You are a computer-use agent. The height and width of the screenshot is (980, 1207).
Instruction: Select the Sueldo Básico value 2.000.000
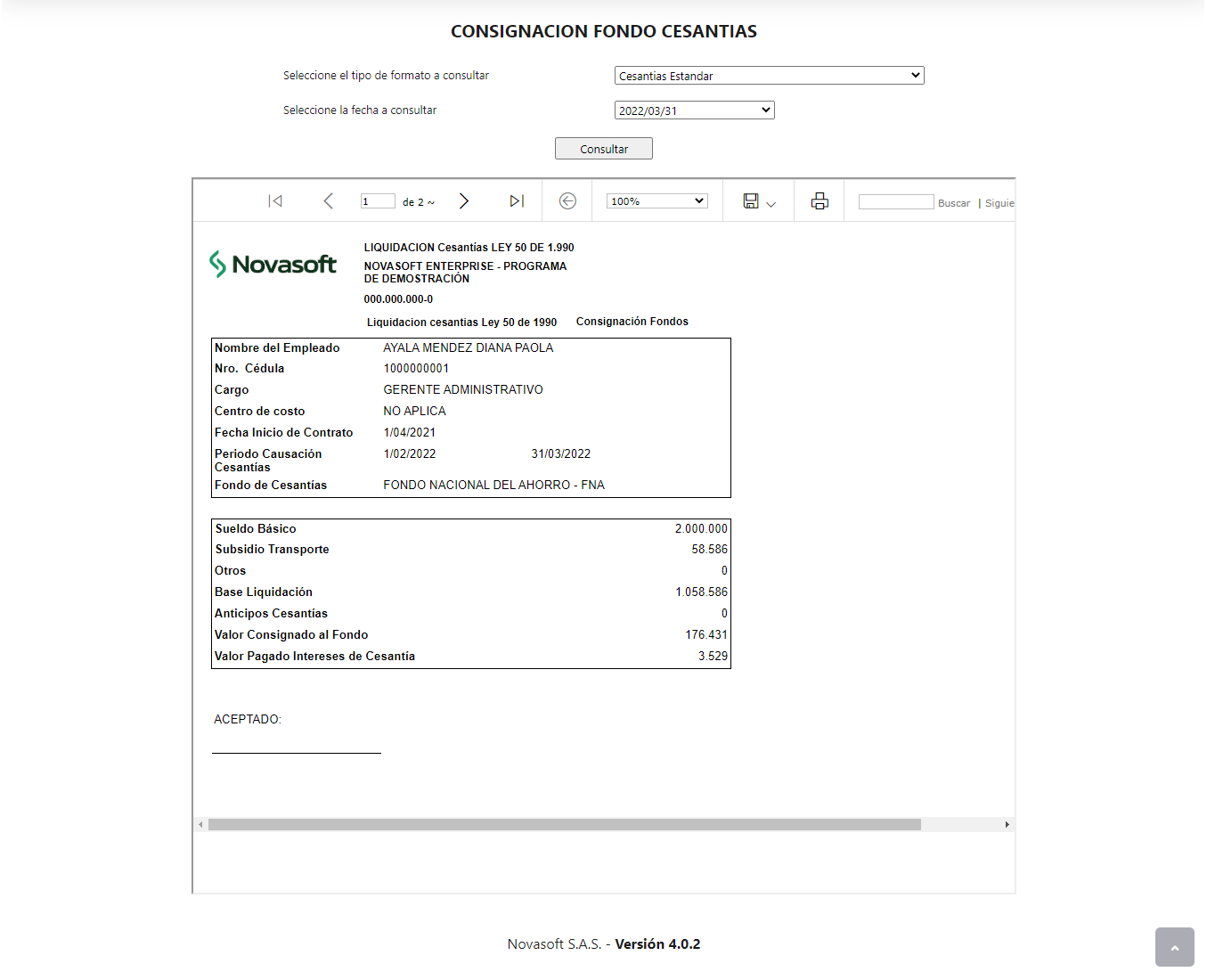701,528
